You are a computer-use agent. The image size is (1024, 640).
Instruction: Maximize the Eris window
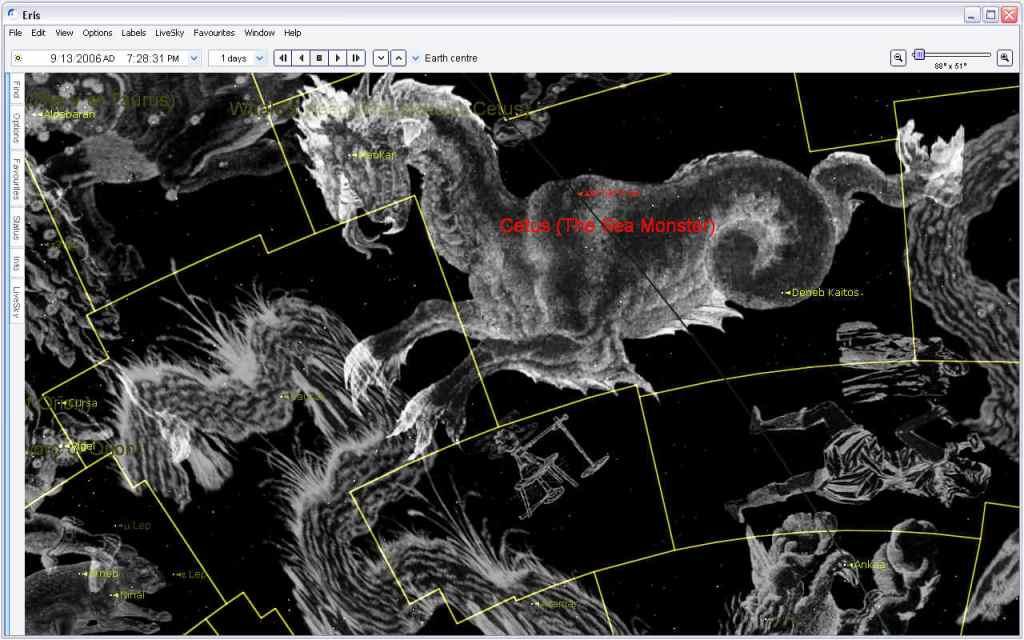991,14
